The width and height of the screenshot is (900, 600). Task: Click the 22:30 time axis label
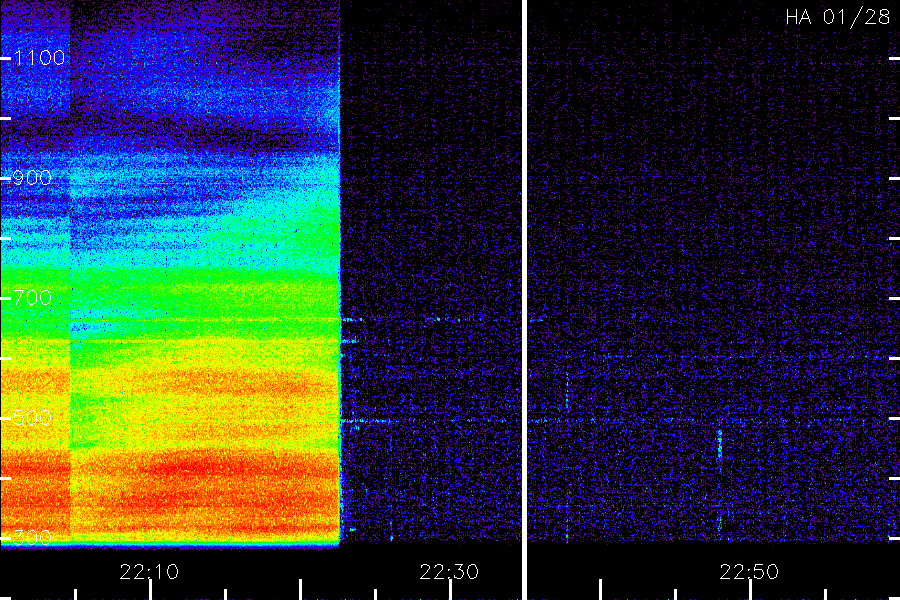pyautogui.click(x=449, y=572)
